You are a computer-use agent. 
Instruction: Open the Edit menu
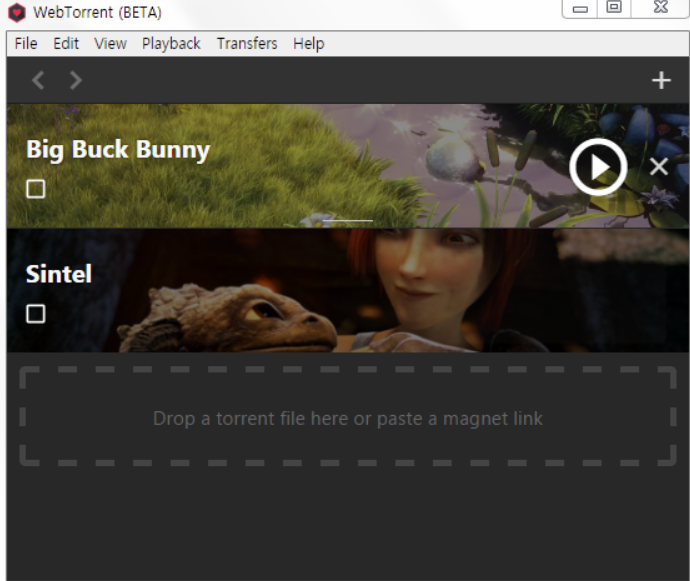point(66,44)
